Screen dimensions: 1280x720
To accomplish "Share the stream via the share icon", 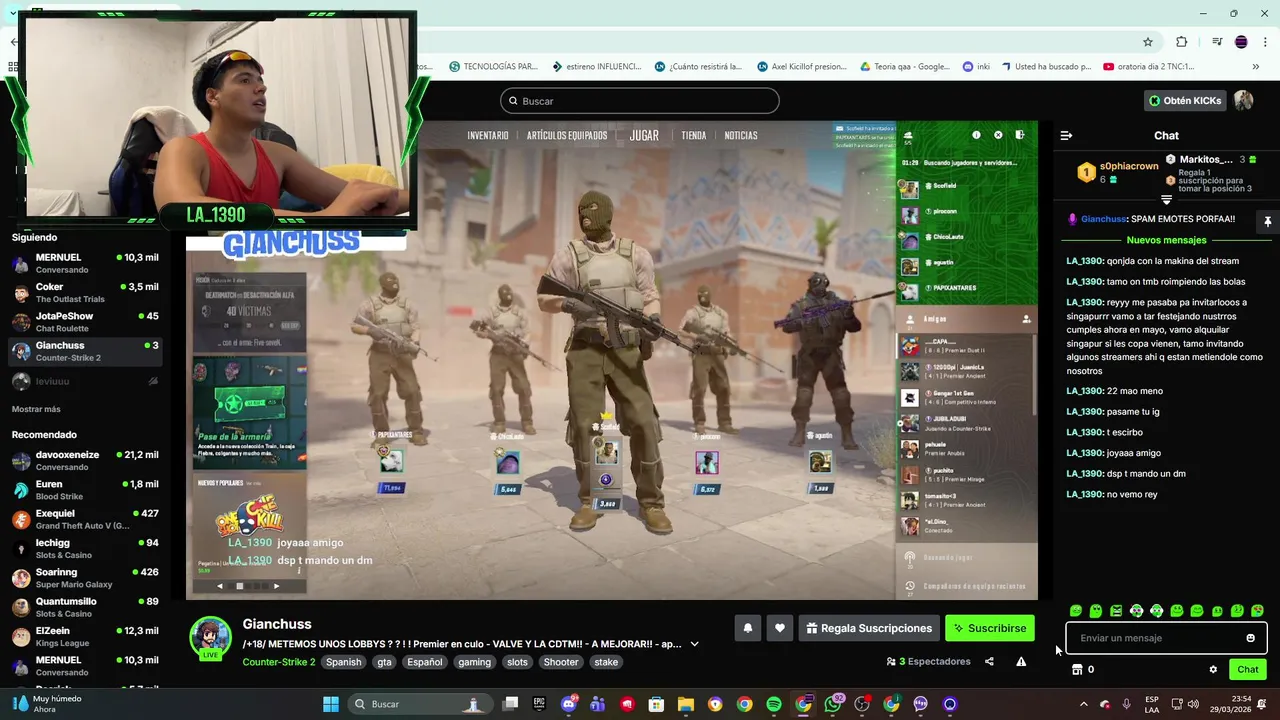I will click(x=989, y=661).
